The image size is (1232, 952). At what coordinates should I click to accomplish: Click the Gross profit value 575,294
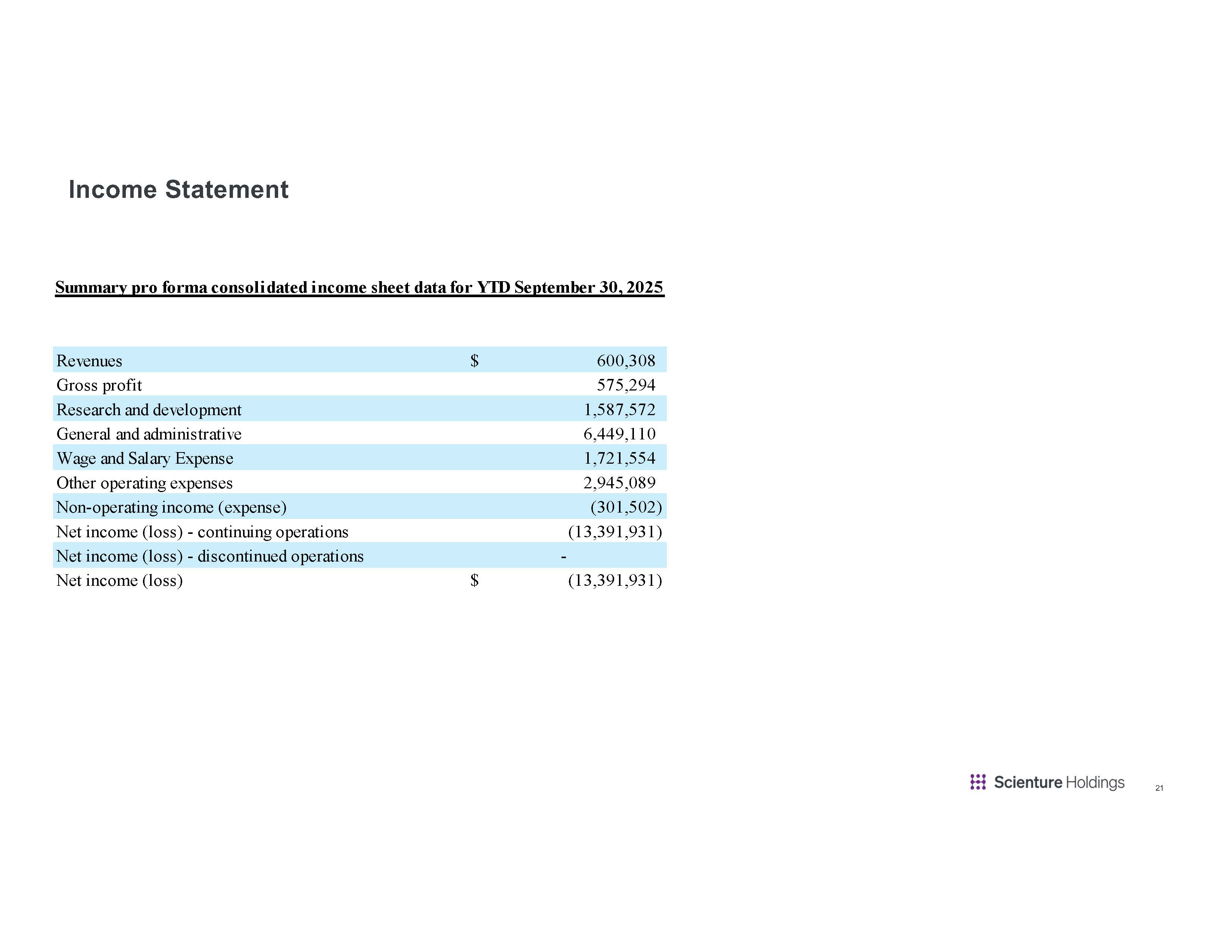(x=626, y=385)
